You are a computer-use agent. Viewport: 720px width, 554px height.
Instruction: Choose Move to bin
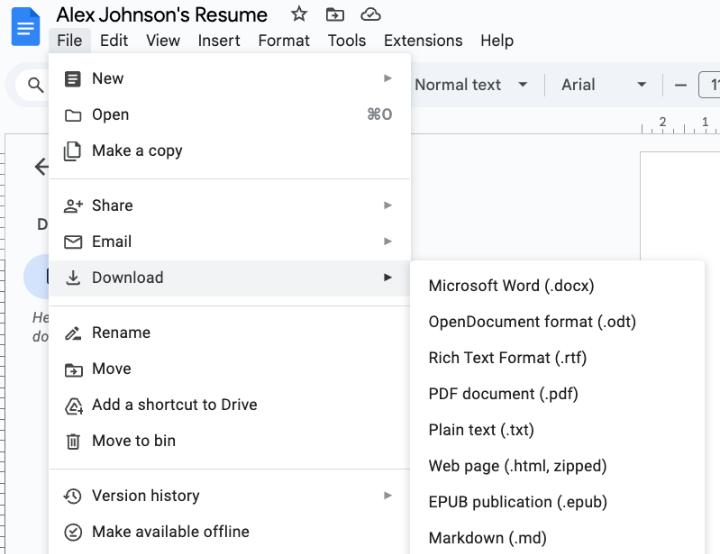[229, 441]
